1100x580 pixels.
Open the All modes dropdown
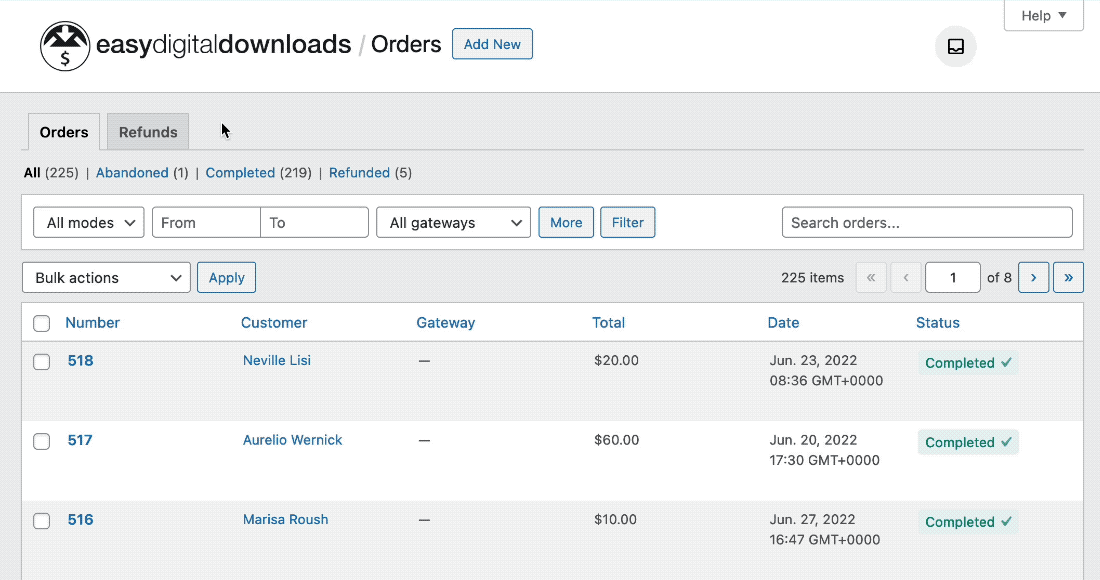pyautogui.click(x=88, y=222)
